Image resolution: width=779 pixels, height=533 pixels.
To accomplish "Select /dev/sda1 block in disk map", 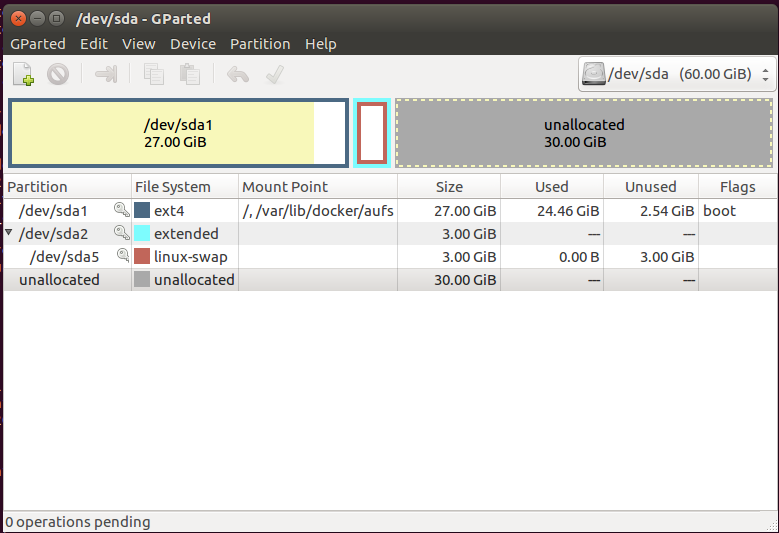I will [x=178, y=133].
